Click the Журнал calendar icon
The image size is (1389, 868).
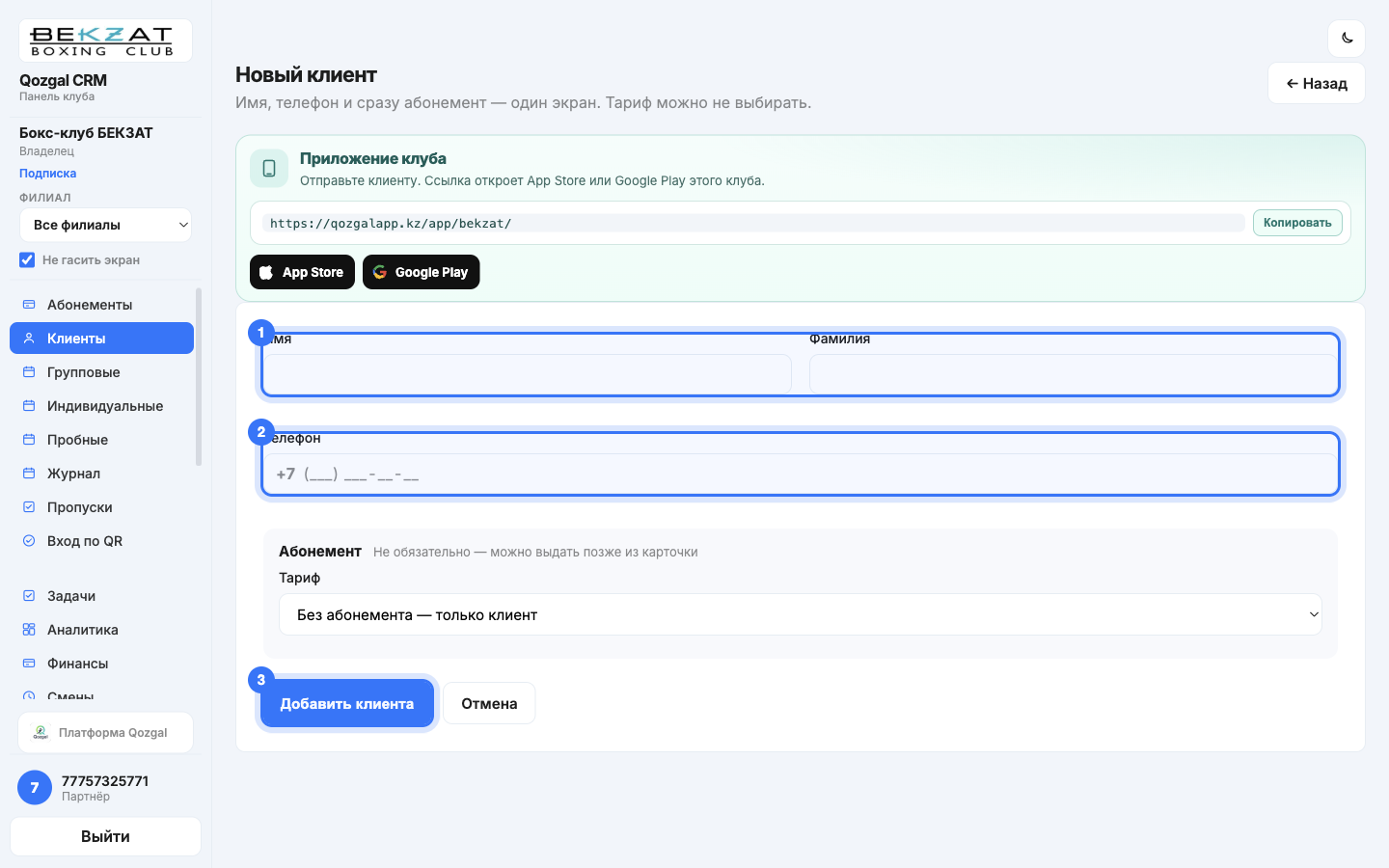tap(29, 474)
